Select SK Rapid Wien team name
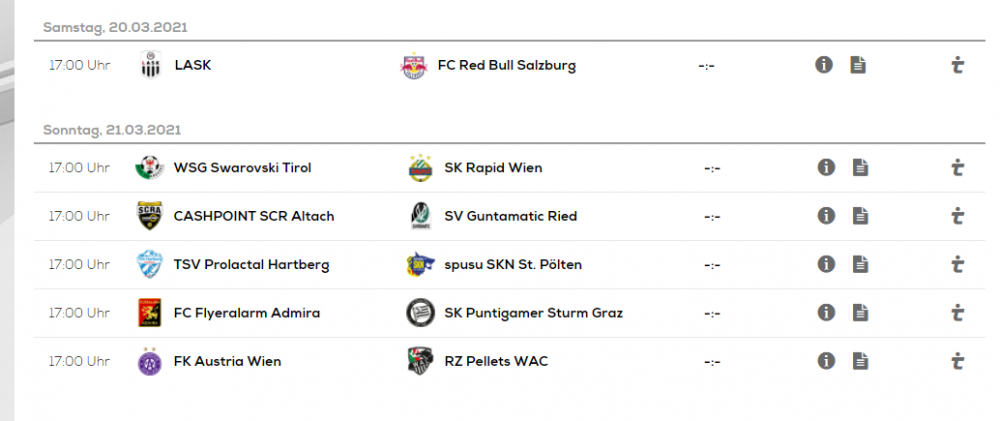The image size is (1000, 421). point(493,168)
